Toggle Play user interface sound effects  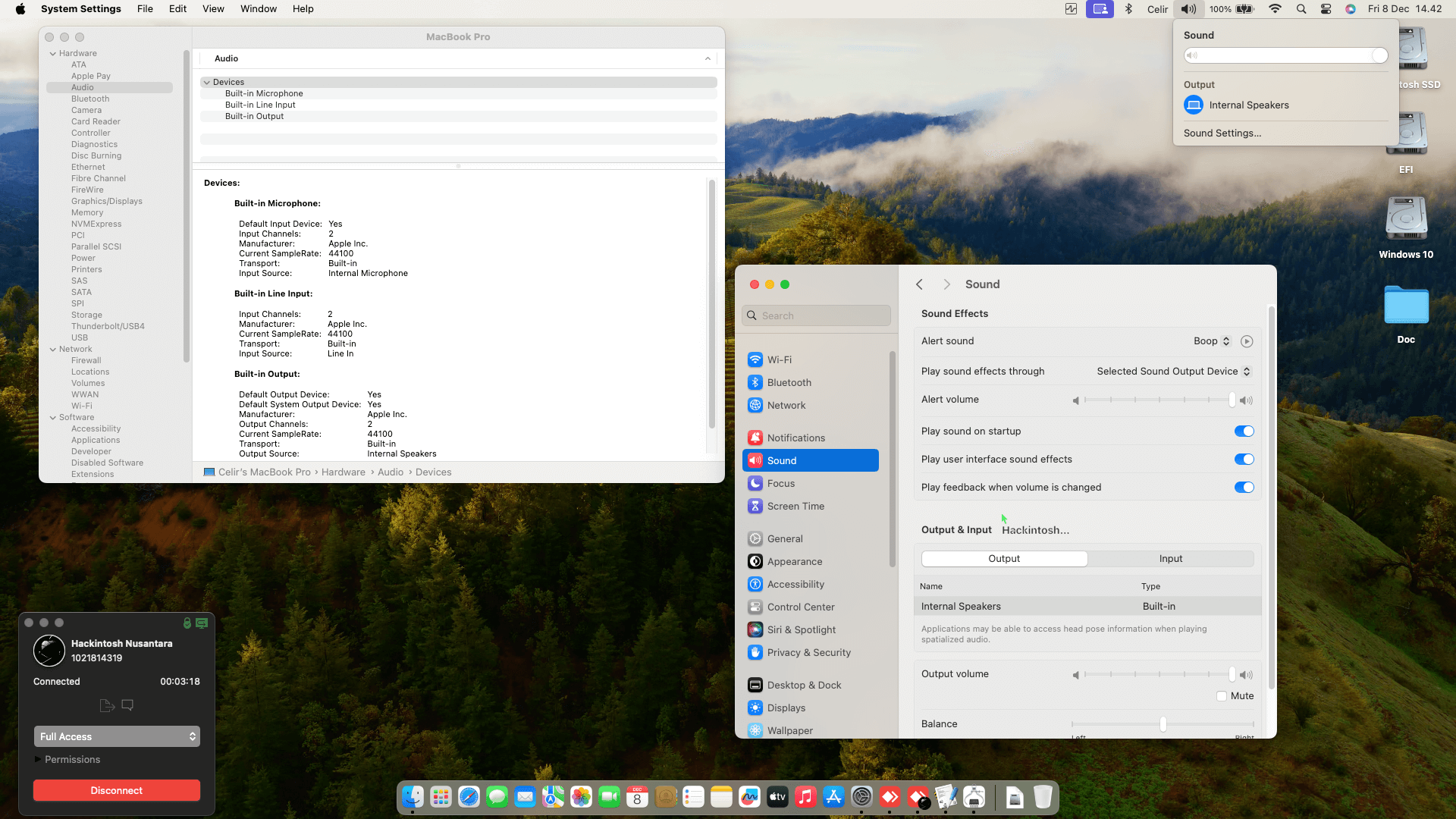tap(1244, 460)
